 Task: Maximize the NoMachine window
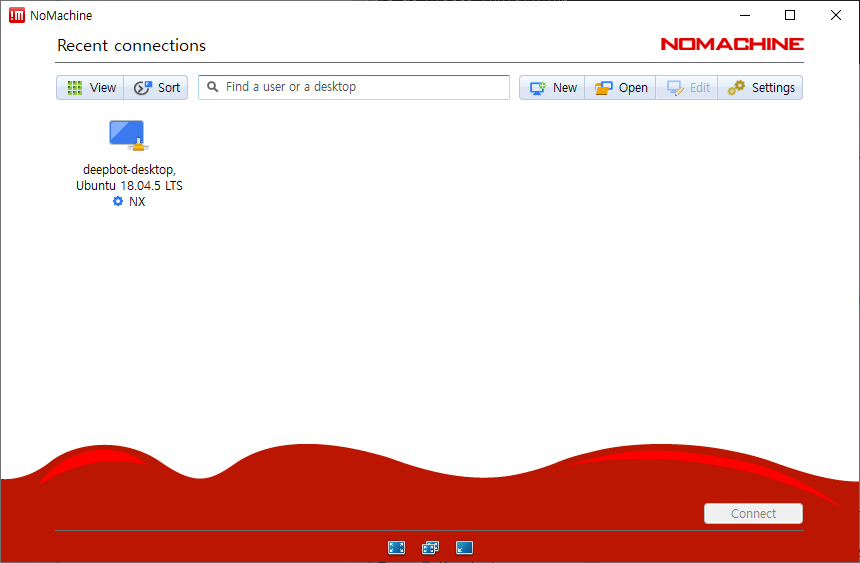790,15
